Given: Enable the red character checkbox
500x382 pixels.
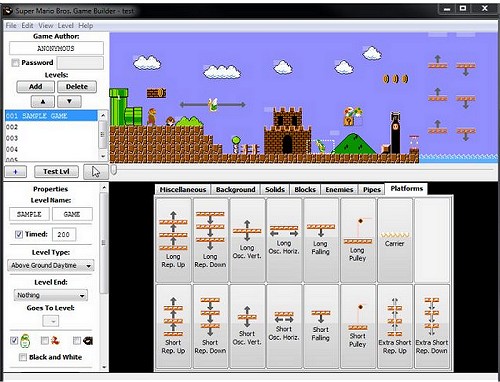Looking at the screenshot, I should [44, 340].
